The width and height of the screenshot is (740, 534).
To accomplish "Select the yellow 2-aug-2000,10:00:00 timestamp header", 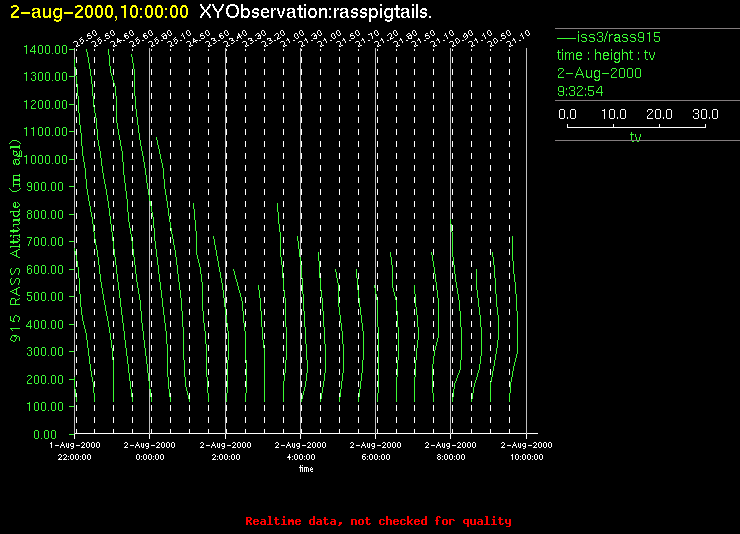I will point(99,11).
